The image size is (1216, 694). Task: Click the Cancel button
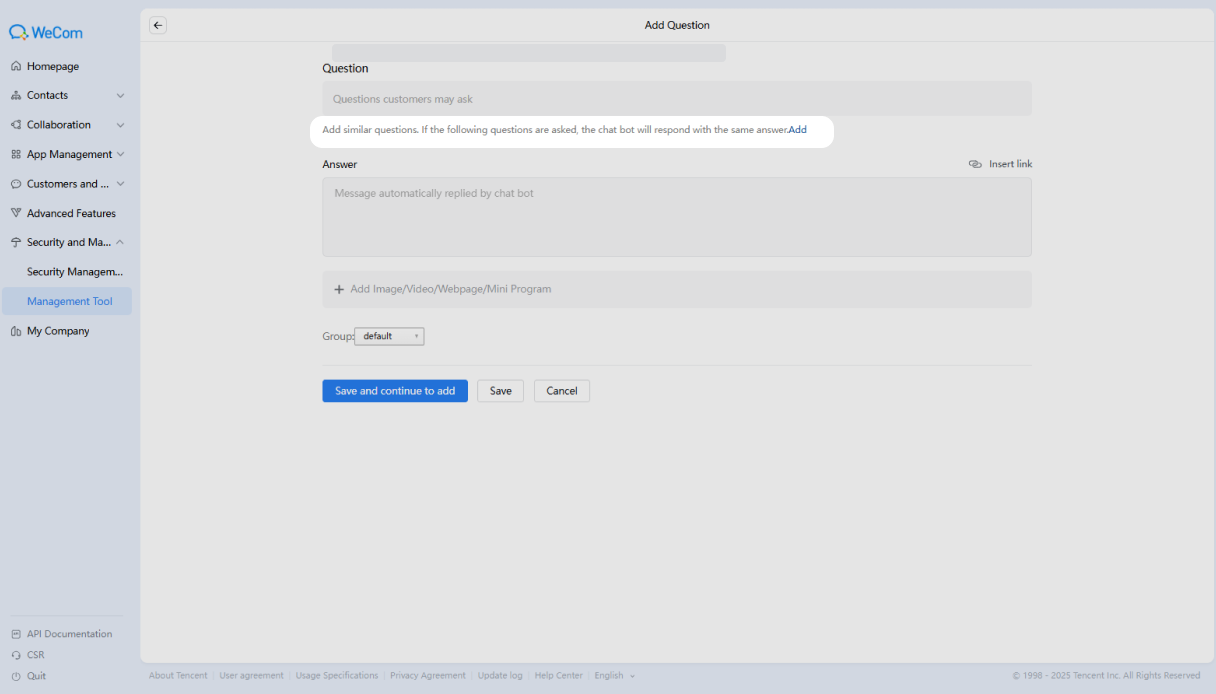click(x=562, y=391)
